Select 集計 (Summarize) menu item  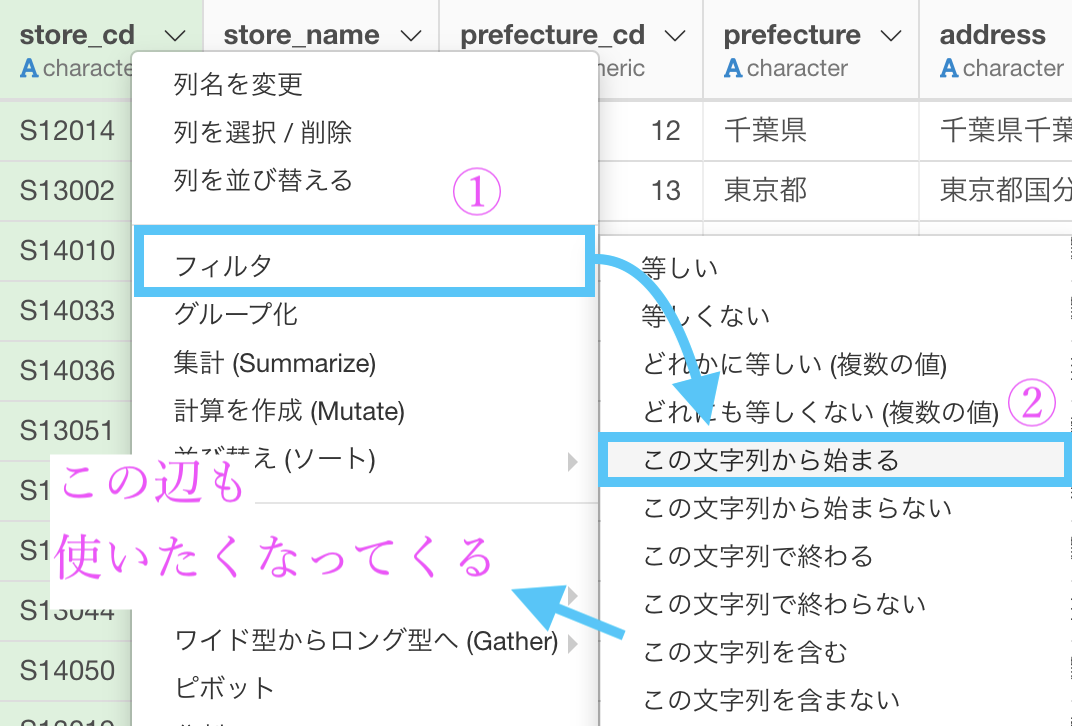pyautogui.click(x=275, y=363)
